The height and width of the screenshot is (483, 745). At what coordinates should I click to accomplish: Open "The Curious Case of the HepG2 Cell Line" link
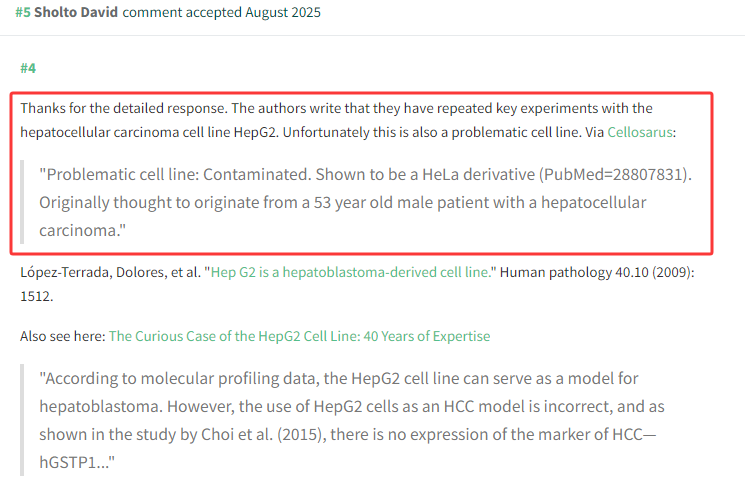pyautogui.click(x=299, y=336)
